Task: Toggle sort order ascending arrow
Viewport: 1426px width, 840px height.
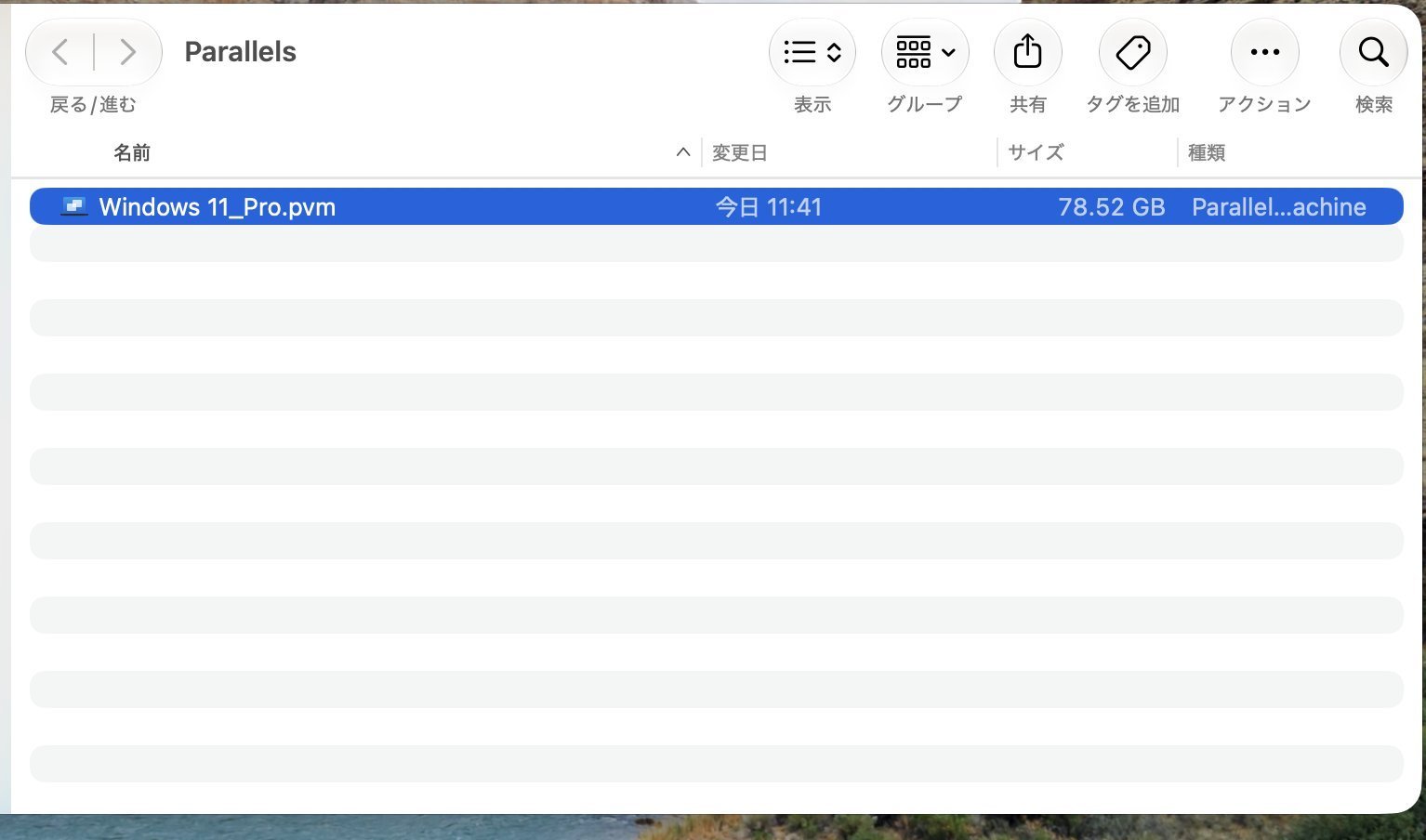Action: [683, 152]
